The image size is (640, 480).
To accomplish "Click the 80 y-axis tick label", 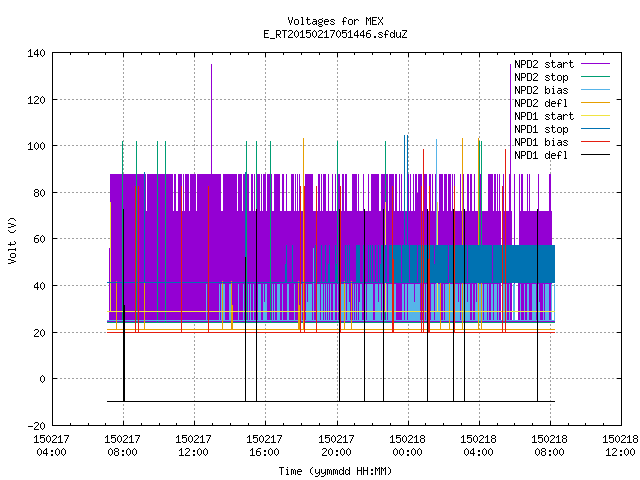I will pyautogui.click(x=39, y=193).
